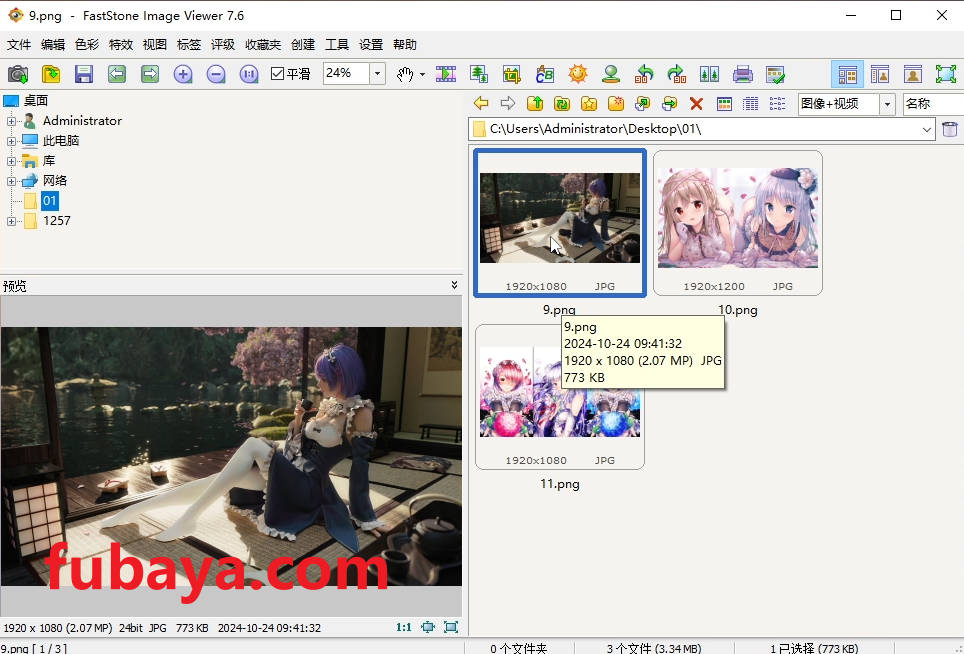Click the clone stamp icon
Image resolution: width=964 pixels, height=654 pixels.
pos(610,74)
